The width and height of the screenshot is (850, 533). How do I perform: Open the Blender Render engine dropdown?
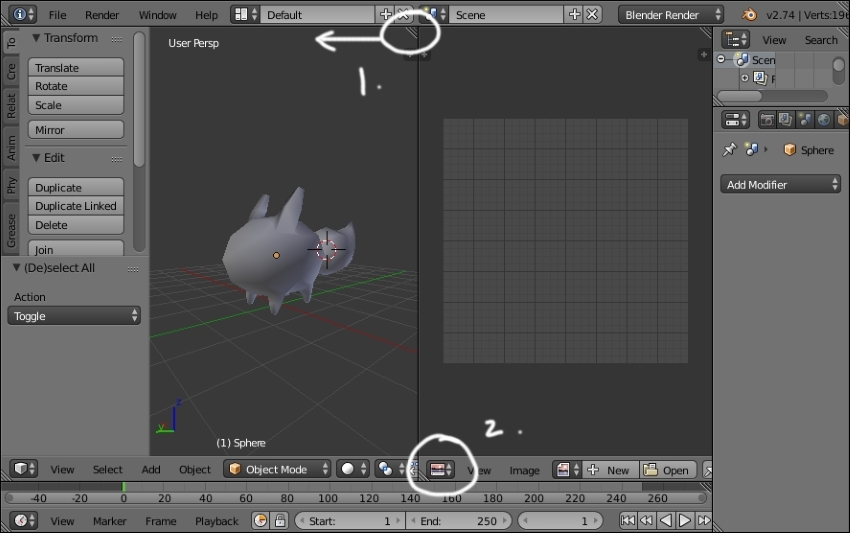coord(671,15)
